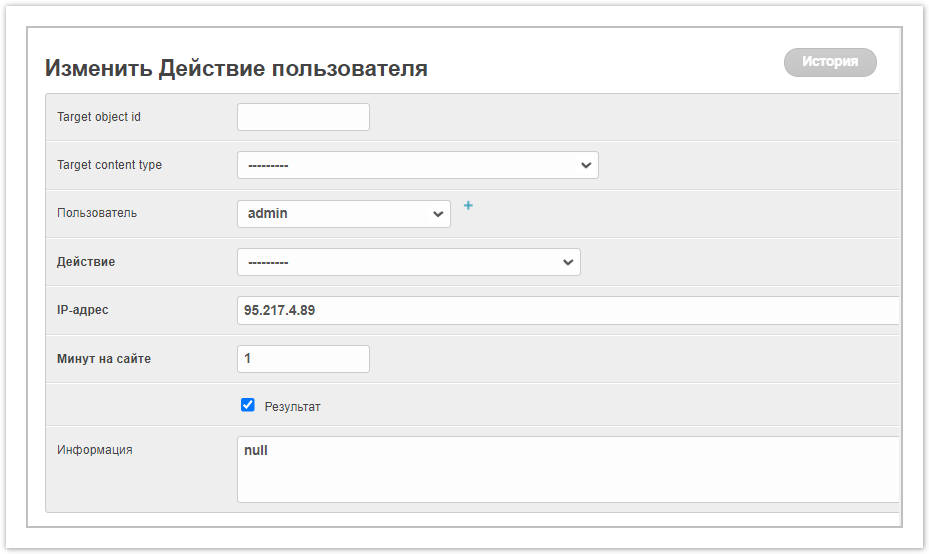Click the IP-адрес field with 95.217.4.89
This screenshot has width=929, height=554.
pos(567,311)
